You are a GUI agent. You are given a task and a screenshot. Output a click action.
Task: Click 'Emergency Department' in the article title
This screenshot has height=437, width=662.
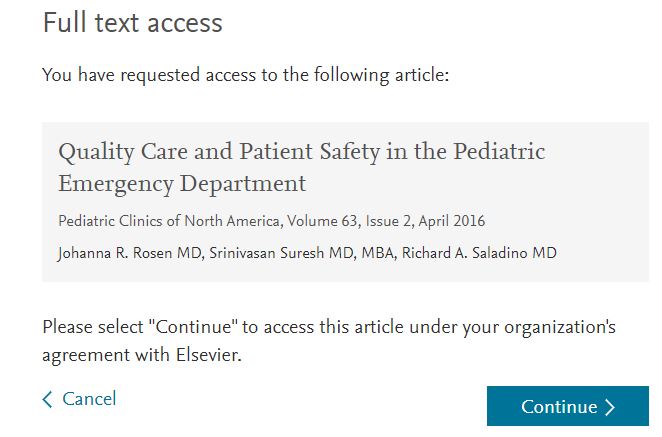[x=182, y=184]
